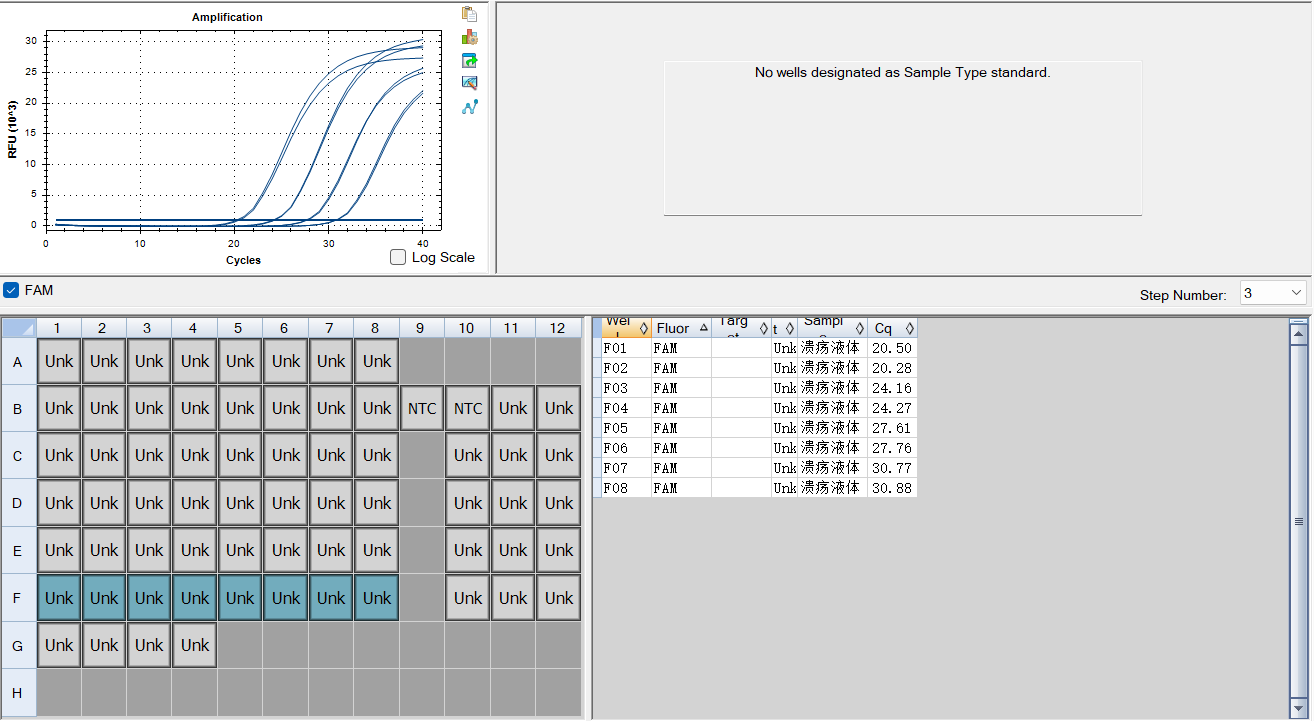Select NTC well B10

468,408
